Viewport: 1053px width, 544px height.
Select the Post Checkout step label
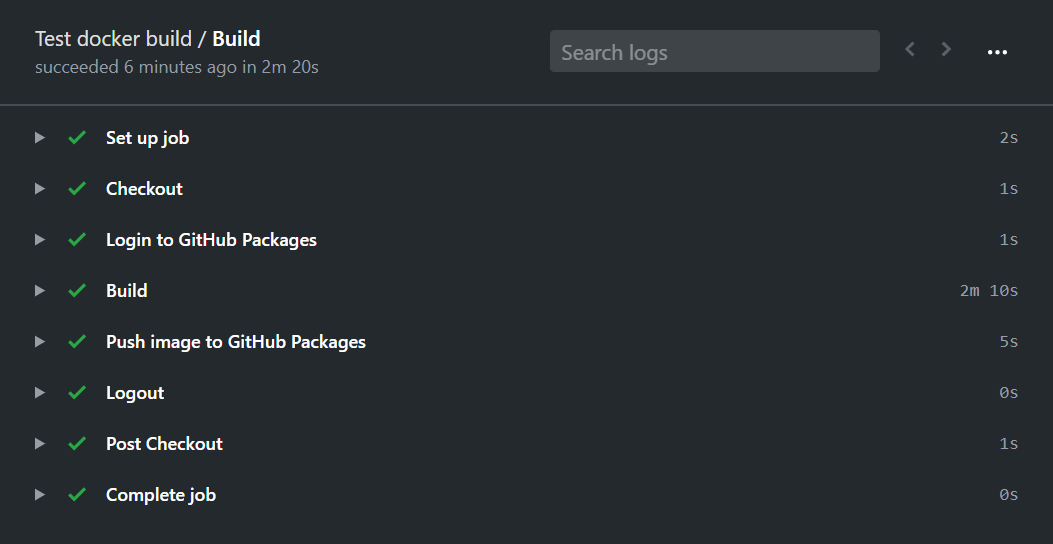pyautogui.click(x=164, y=444)
